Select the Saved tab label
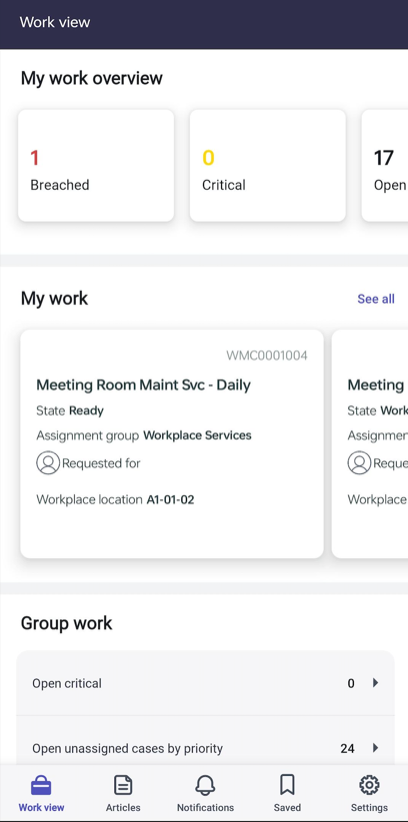The height and width of the screenshot is (822, 408). point(287,807)
